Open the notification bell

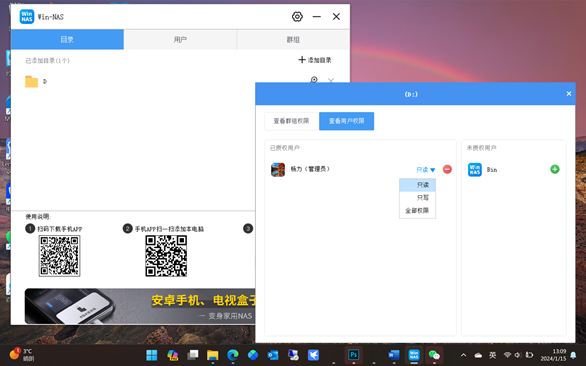(573, 355)
